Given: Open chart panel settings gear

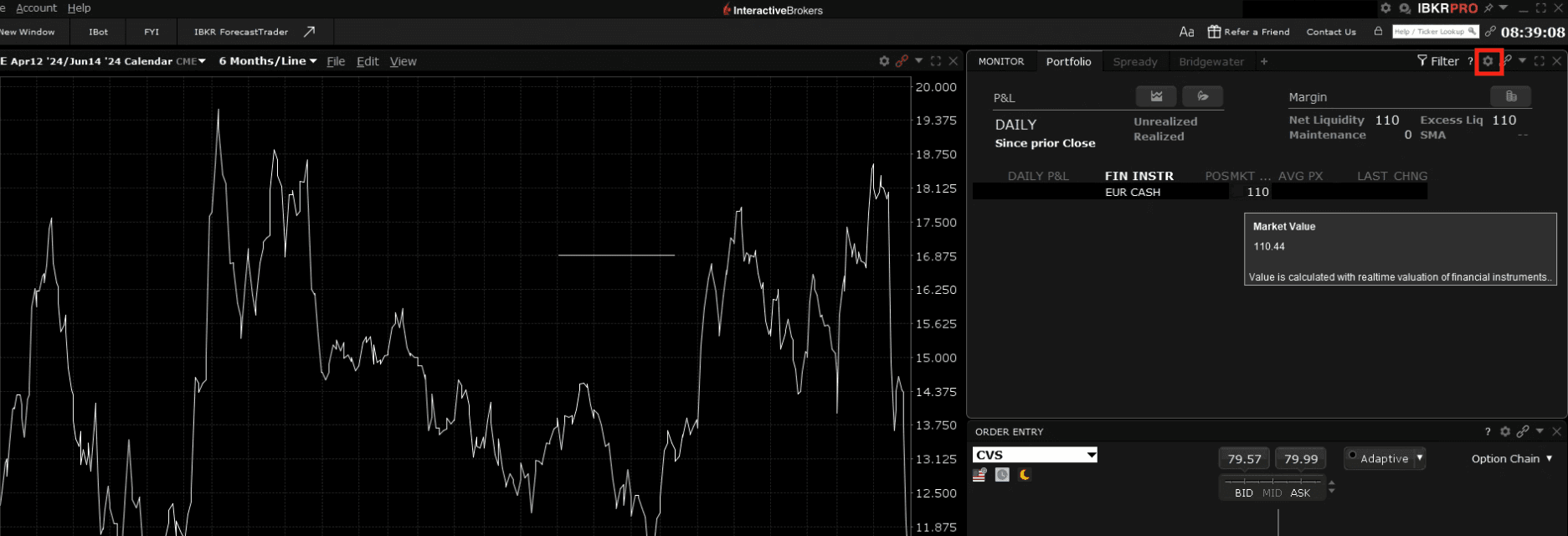Looking at the screenshot, I should [884, 61].
